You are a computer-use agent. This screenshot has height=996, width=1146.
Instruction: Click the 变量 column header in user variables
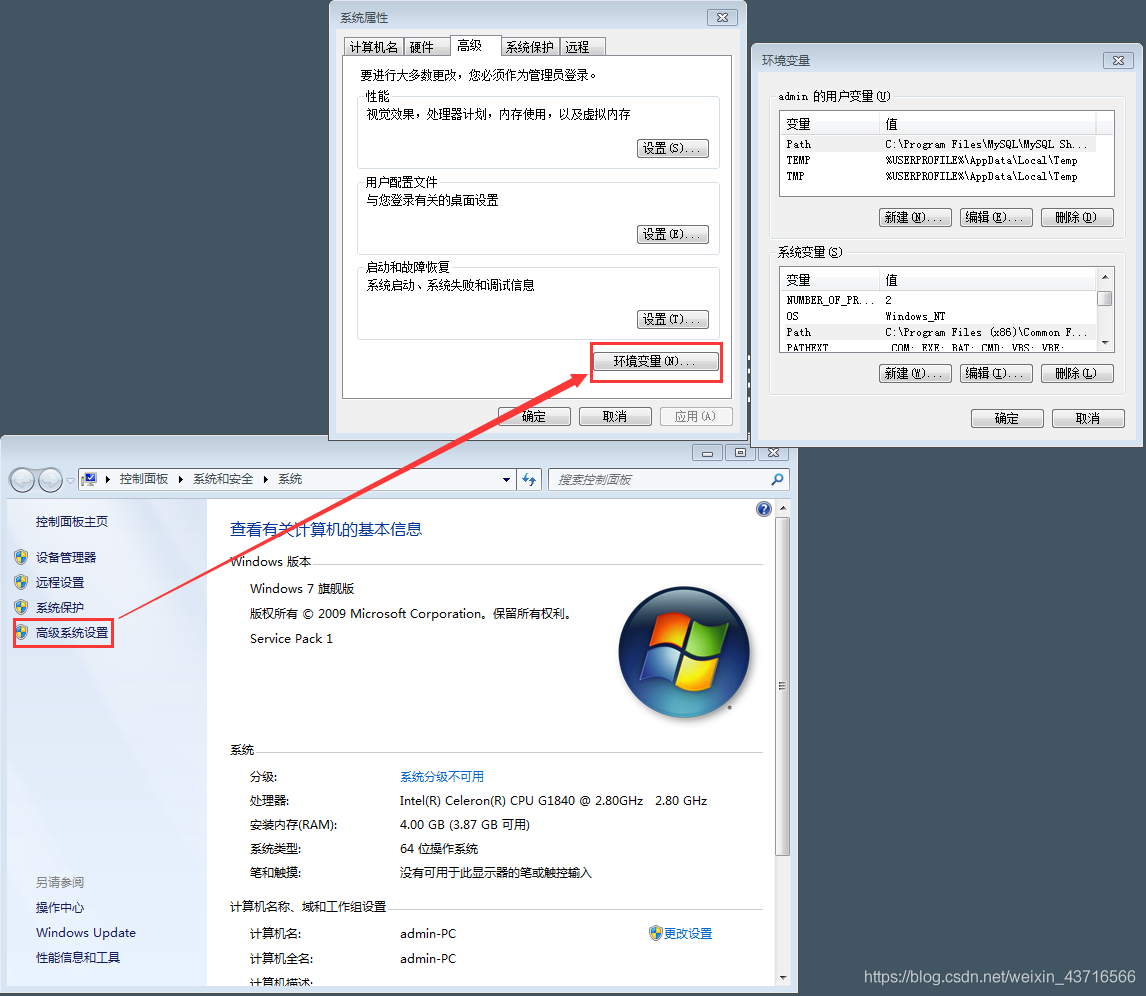coord(830,124)
